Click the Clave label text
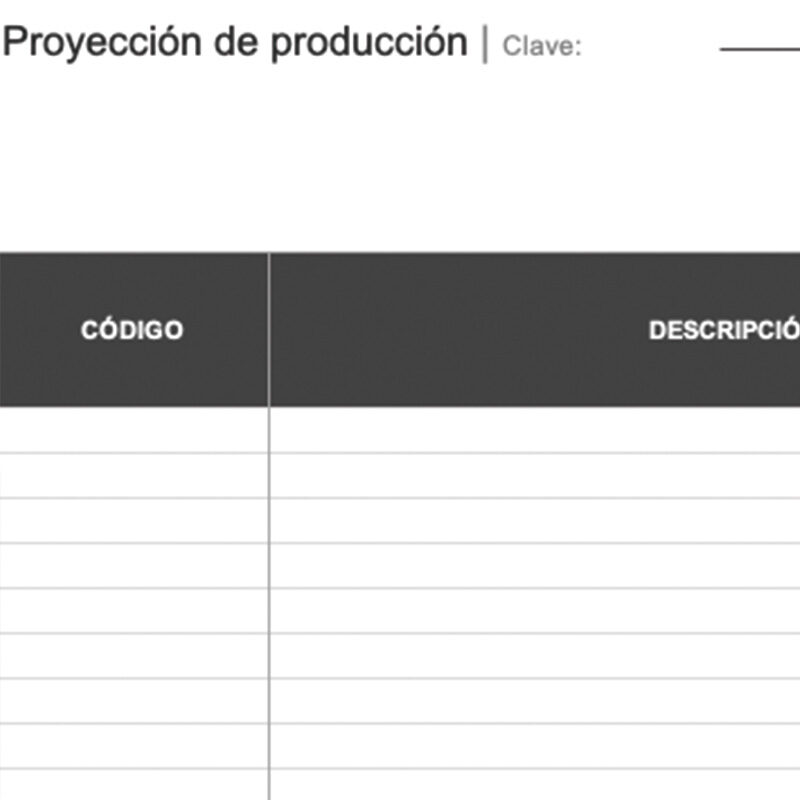The height and width of the screenshot is (800, 800). click(541, 46)
